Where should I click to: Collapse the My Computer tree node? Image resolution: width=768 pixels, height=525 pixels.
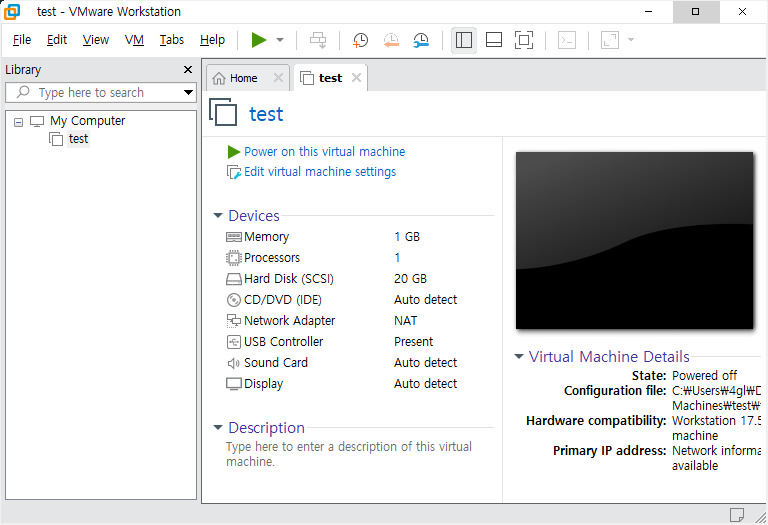[x=19, y=122]
